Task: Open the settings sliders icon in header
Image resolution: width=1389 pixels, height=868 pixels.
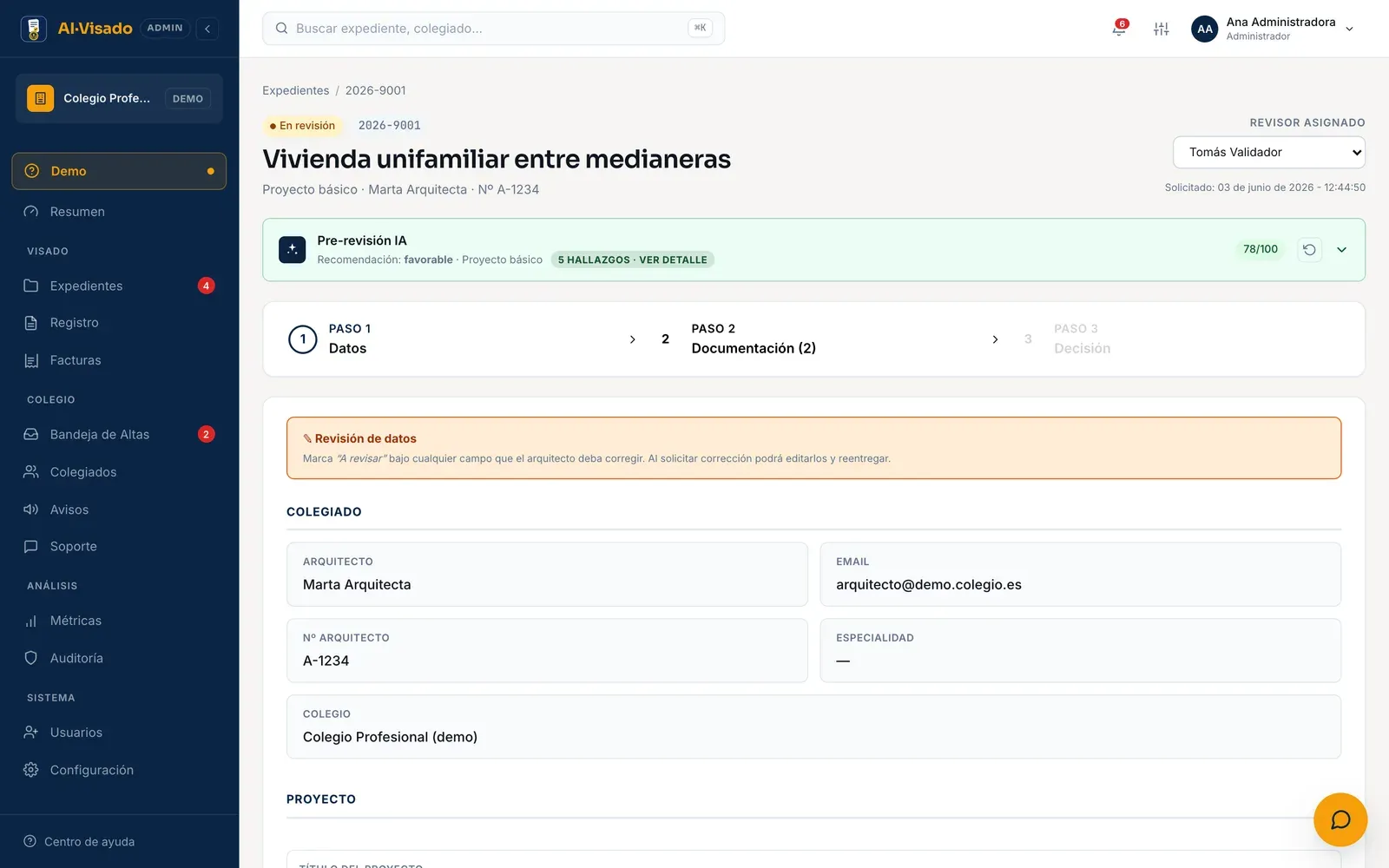Action: pos(1161,29)
